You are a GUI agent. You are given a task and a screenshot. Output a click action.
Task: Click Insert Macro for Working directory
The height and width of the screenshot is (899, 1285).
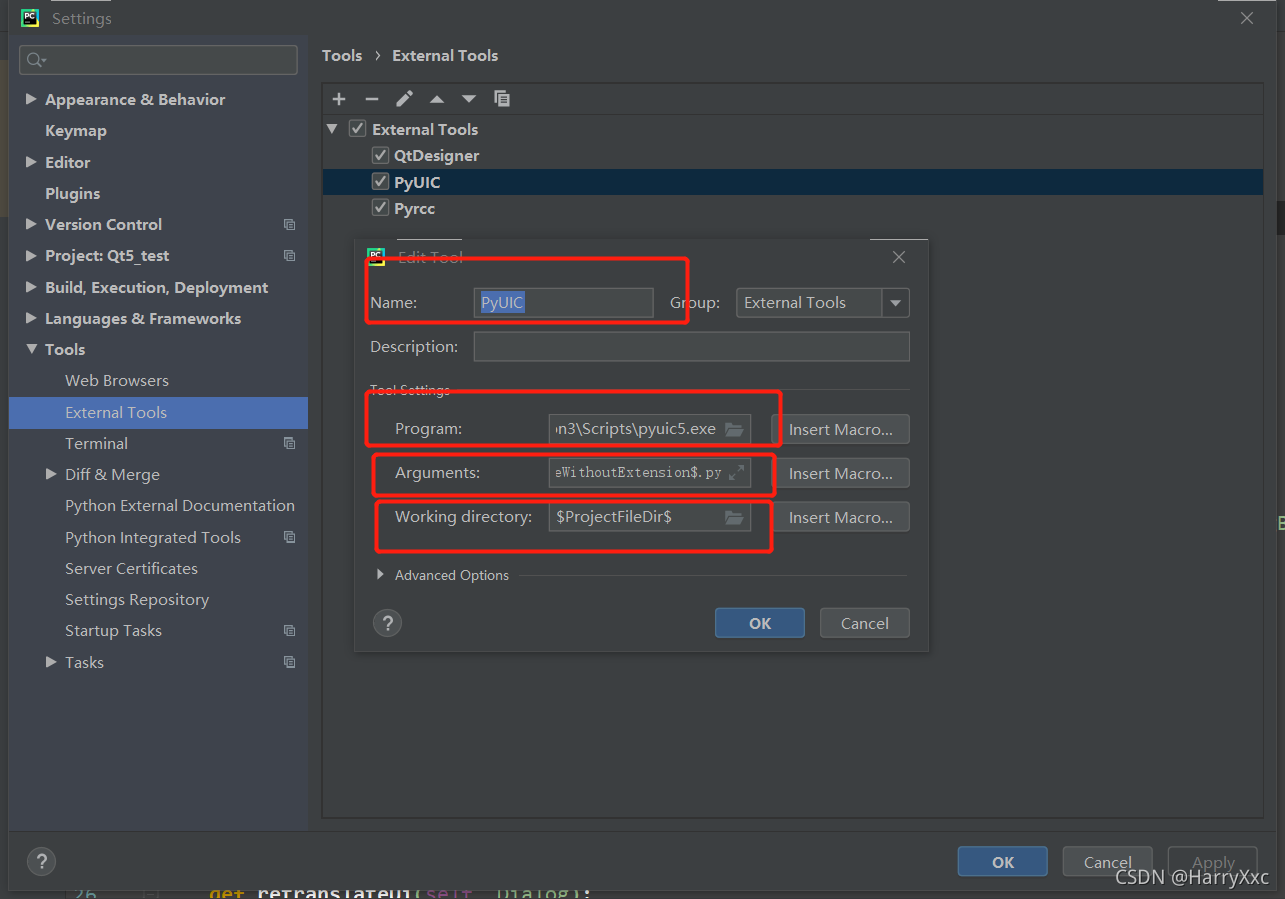pos(841,517)
